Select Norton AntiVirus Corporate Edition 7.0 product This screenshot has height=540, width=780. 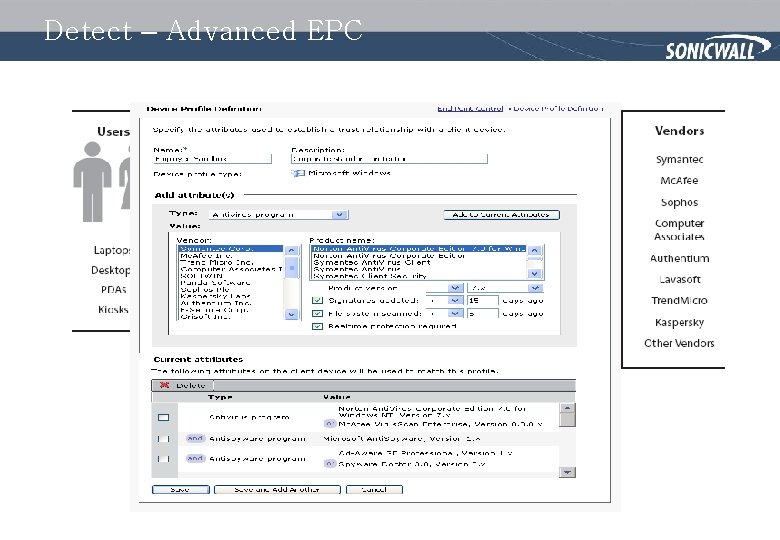(x=419, y=249)
